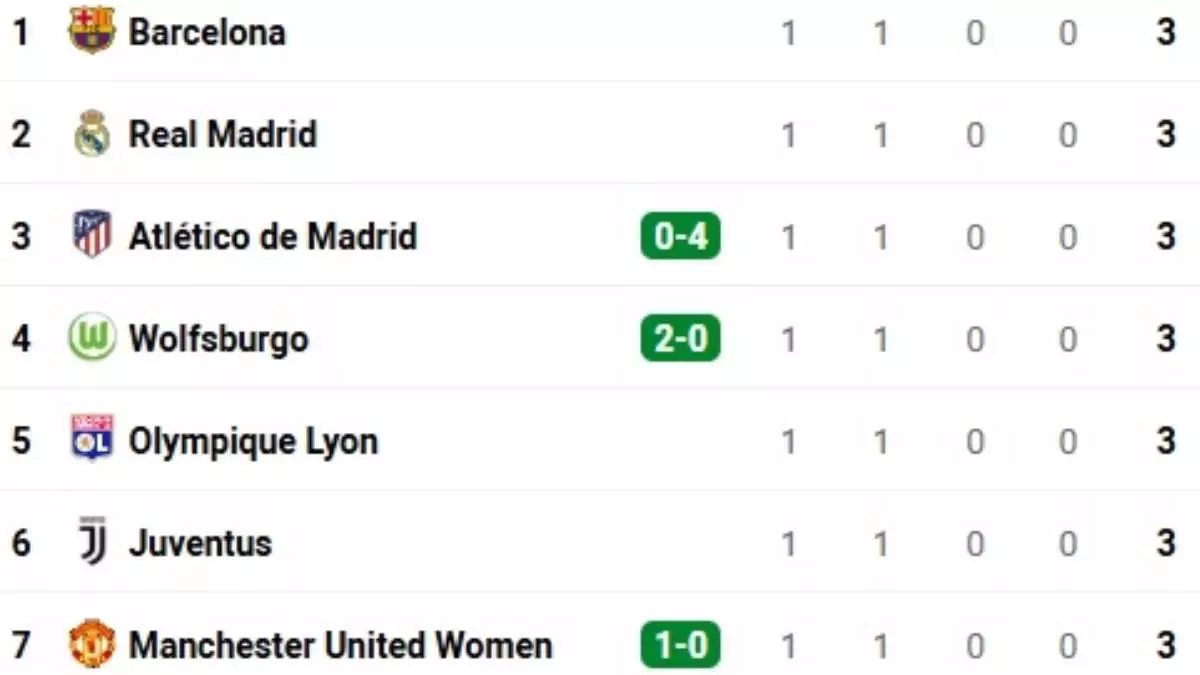Click the Olympique Lyon club badge
Image resolution: width=1200 pixels, height=675 pixels.
click(91, 440)
